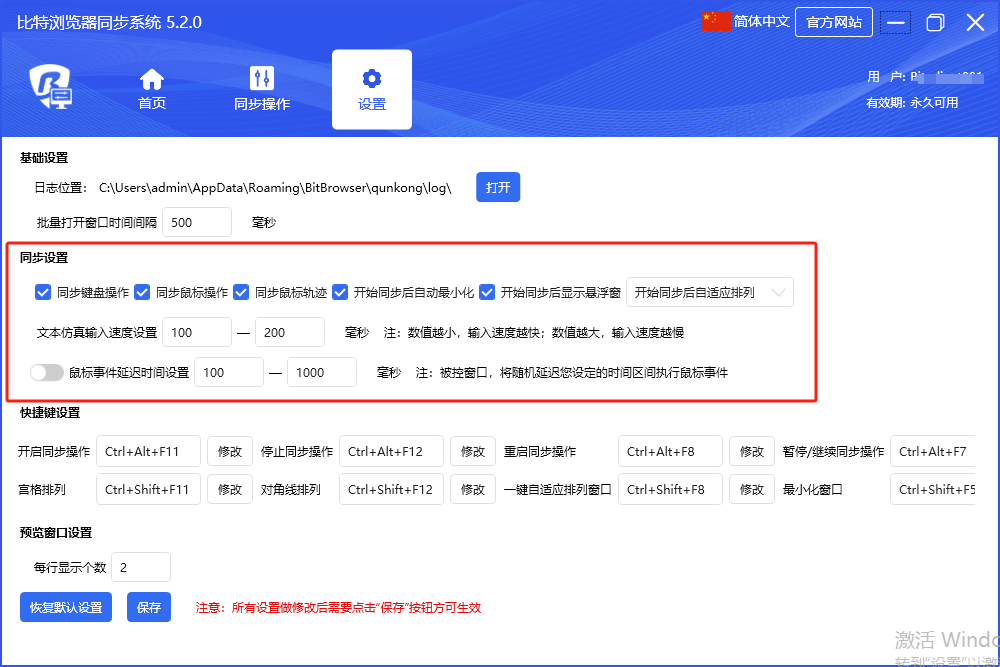Click 打开 log folder button

[x=498, y=188]
